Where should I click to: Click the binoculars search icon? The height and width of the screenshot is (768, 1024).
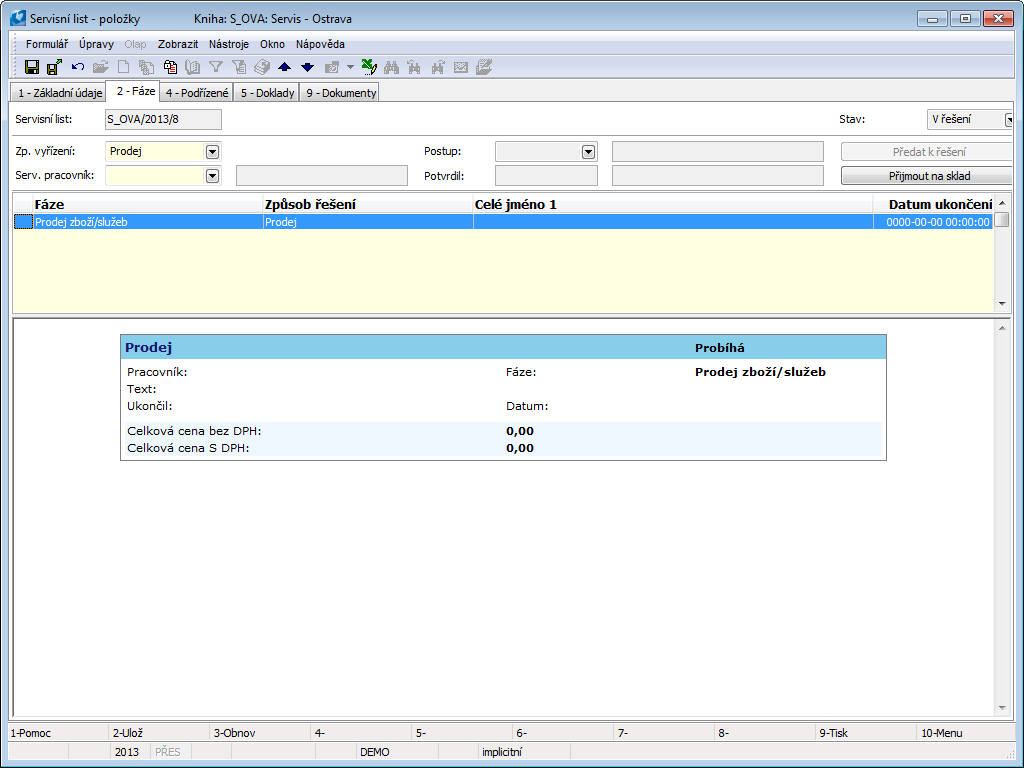pos(391,67)
